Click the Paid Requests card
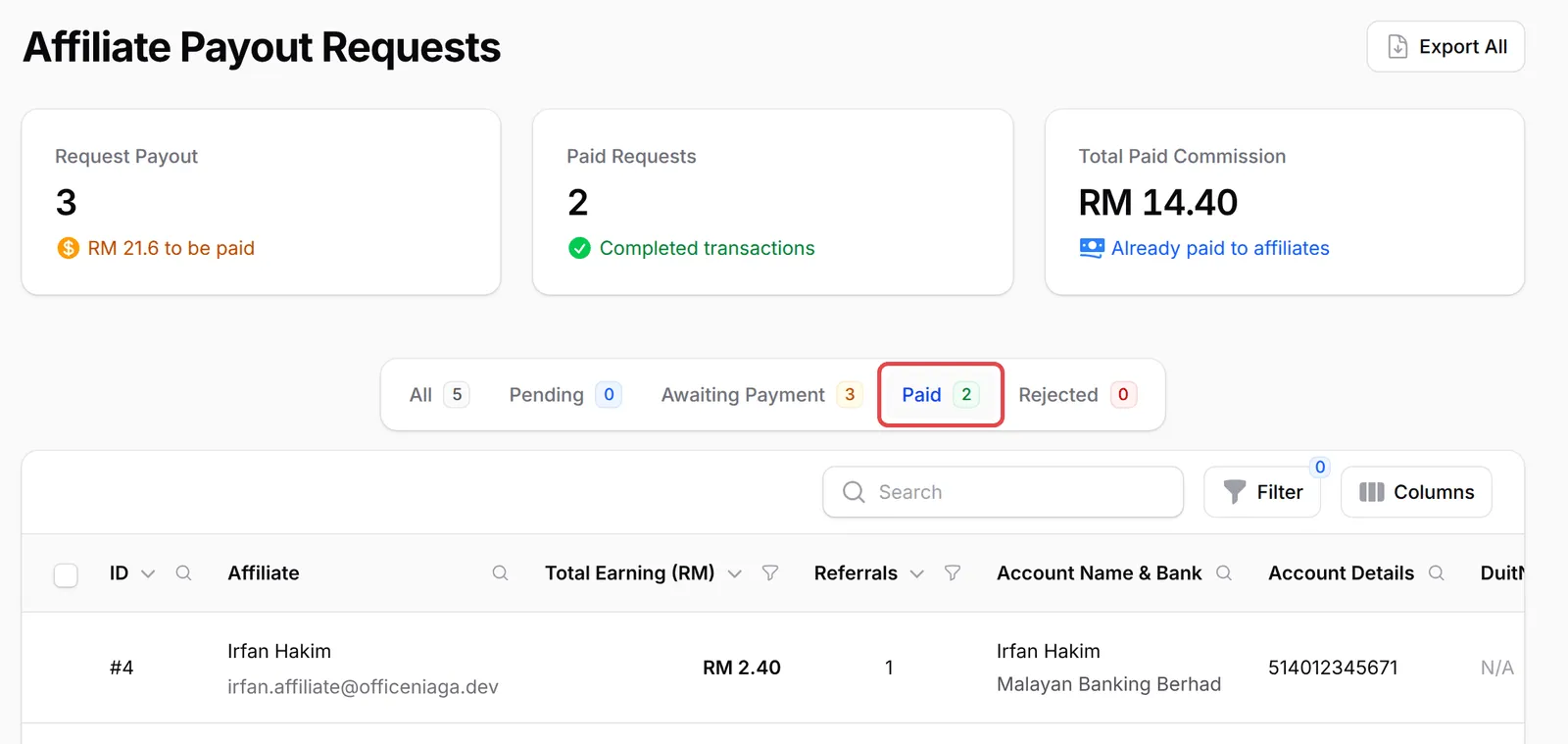 (772, 202)
